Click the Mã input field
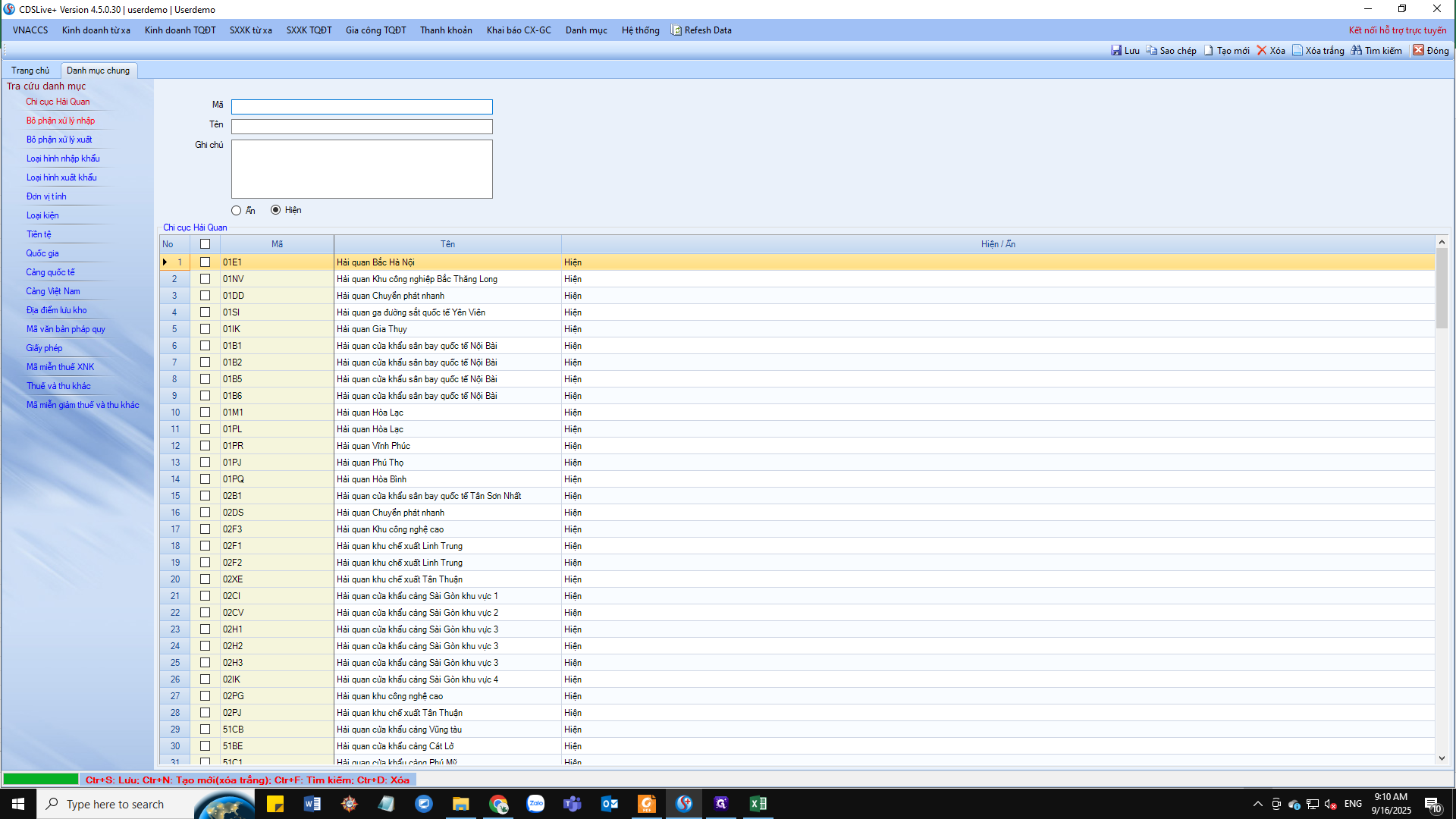Viewport: 1456px width, 819px height. tap(362, 107)
